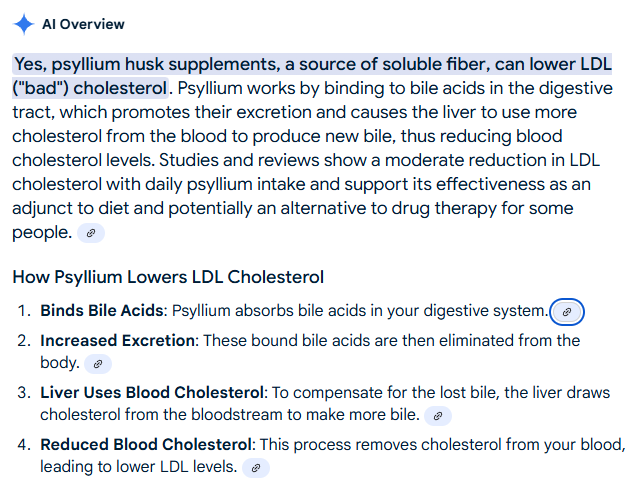Click the bold "Increased Excretion" term
Viewport: 629px width, 491px height.
coord(117,341)
